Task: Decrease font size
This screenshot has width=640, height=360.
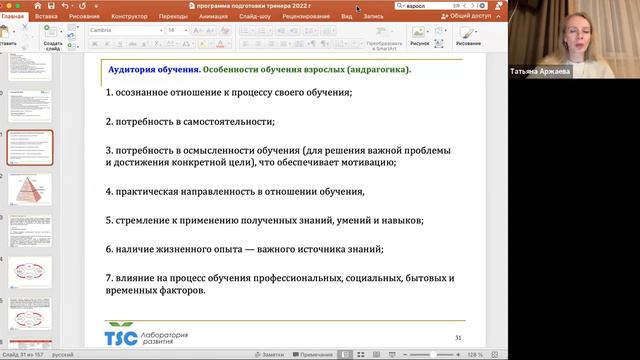Action: pyautogui.click(x=210, y=30)
